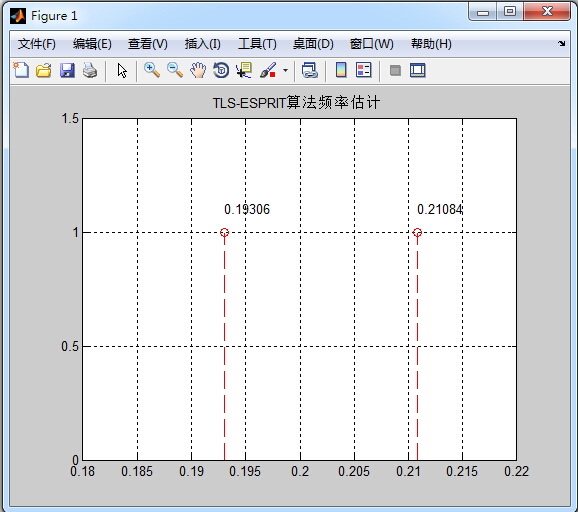The image size is (578, 512).
Task: Click the Show Plot Tools button
Action: (x=418, y=70)
